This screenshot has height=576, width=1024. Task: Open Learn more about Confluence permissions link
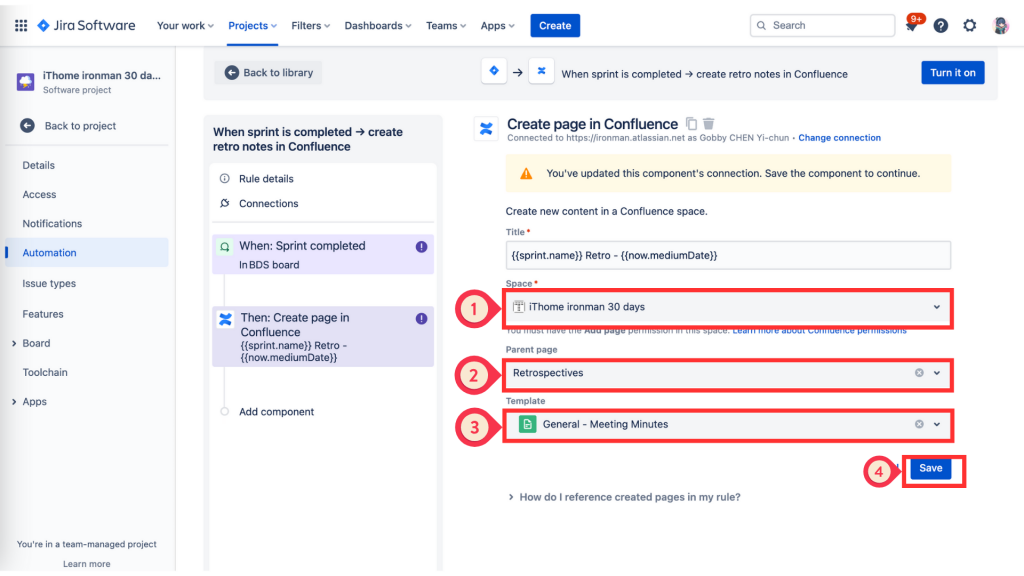click(819, 330)
